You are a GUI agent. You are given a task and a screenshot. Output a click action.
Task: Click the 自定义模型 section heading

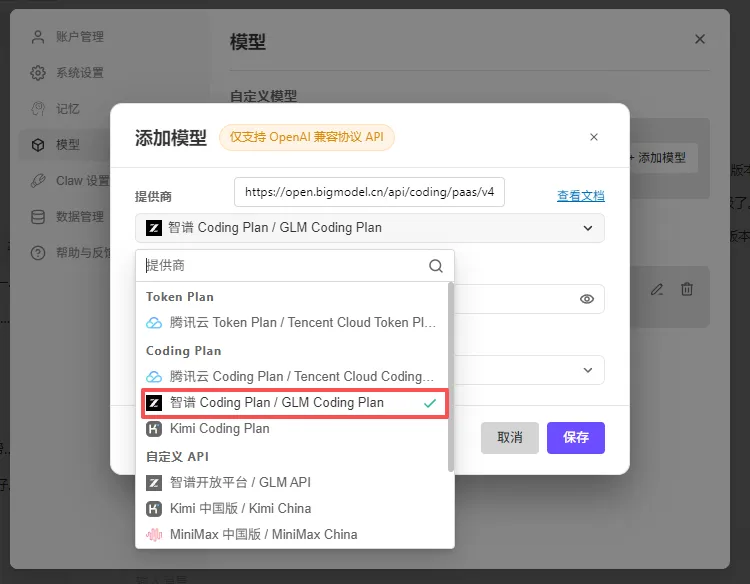tap(264, 97)
